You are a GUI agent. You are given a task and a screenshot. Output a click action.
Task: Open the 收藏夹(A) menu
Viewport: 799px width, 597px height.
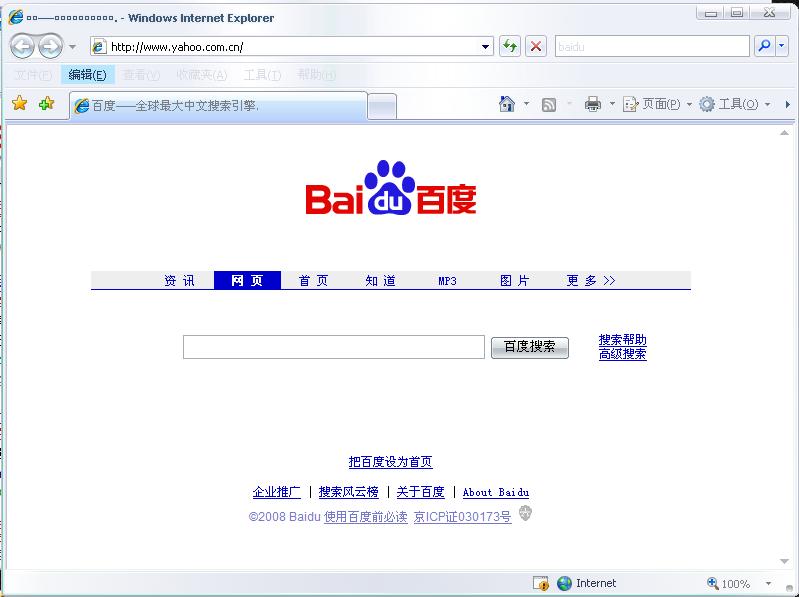[202, 75]
